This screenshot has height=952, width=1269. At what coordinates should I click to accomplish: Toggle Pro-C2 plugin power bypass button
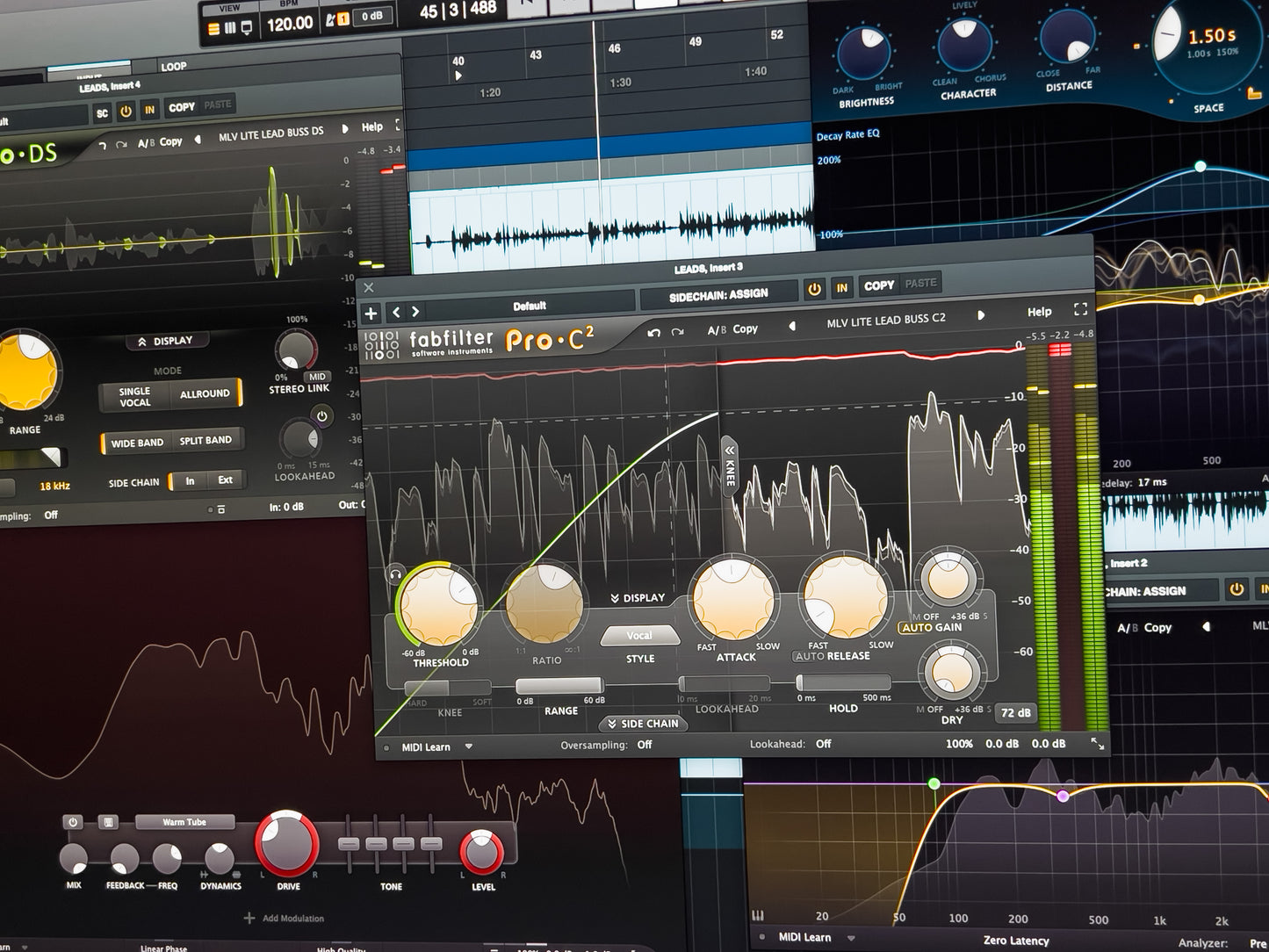[814, 288]
